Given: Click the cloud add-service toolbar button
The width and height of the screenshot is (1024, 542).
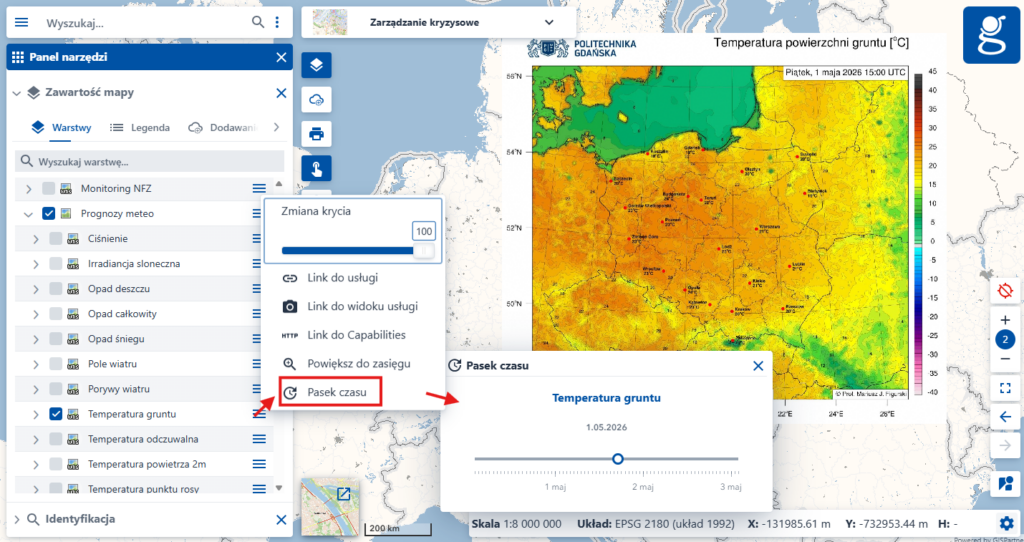Looking at the screenshot, I should coord(316,100).
